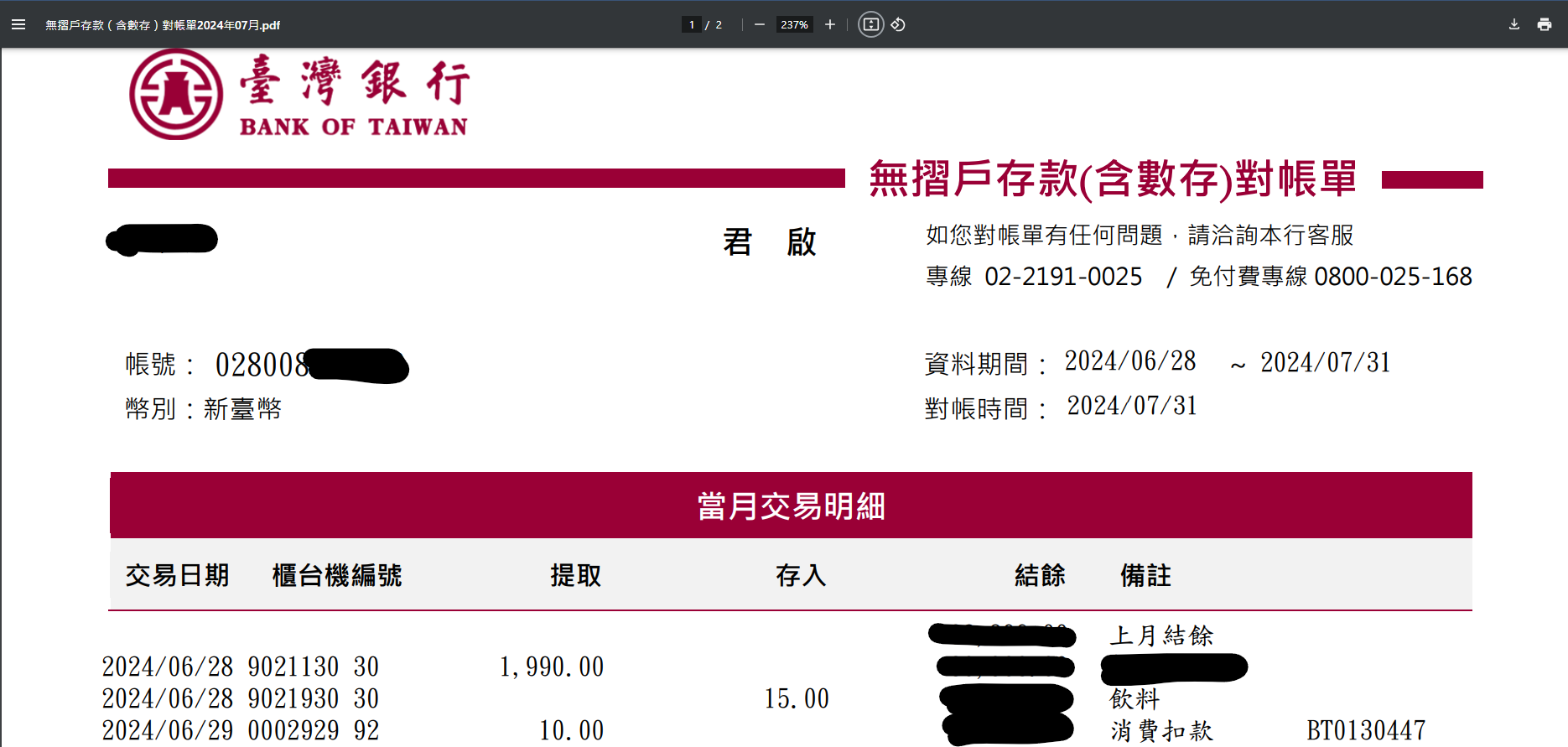Image resolution: width=1568 pixels, height=747 pixels.
Task: Select teller number 0002929 92
Action: tap(314, 730)
